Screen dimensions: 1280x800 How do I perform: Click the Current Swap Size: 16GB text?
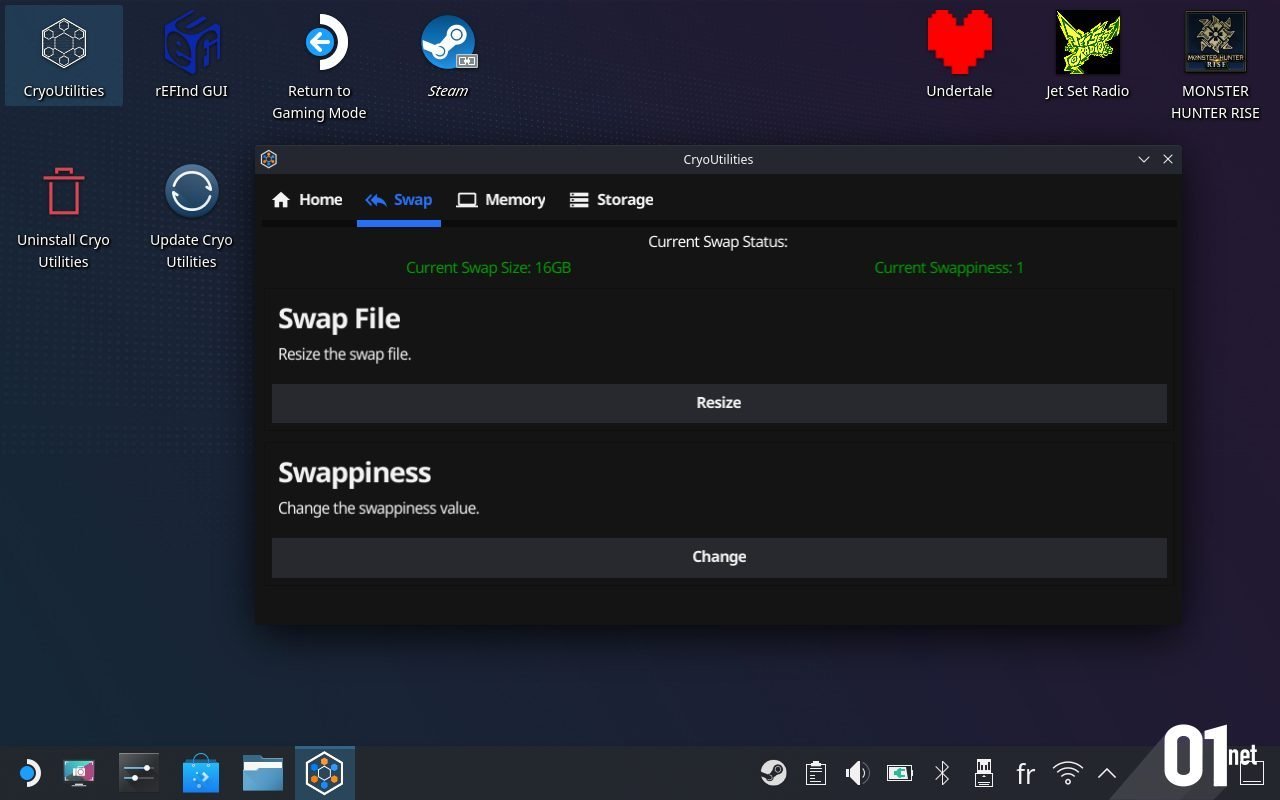489,268
